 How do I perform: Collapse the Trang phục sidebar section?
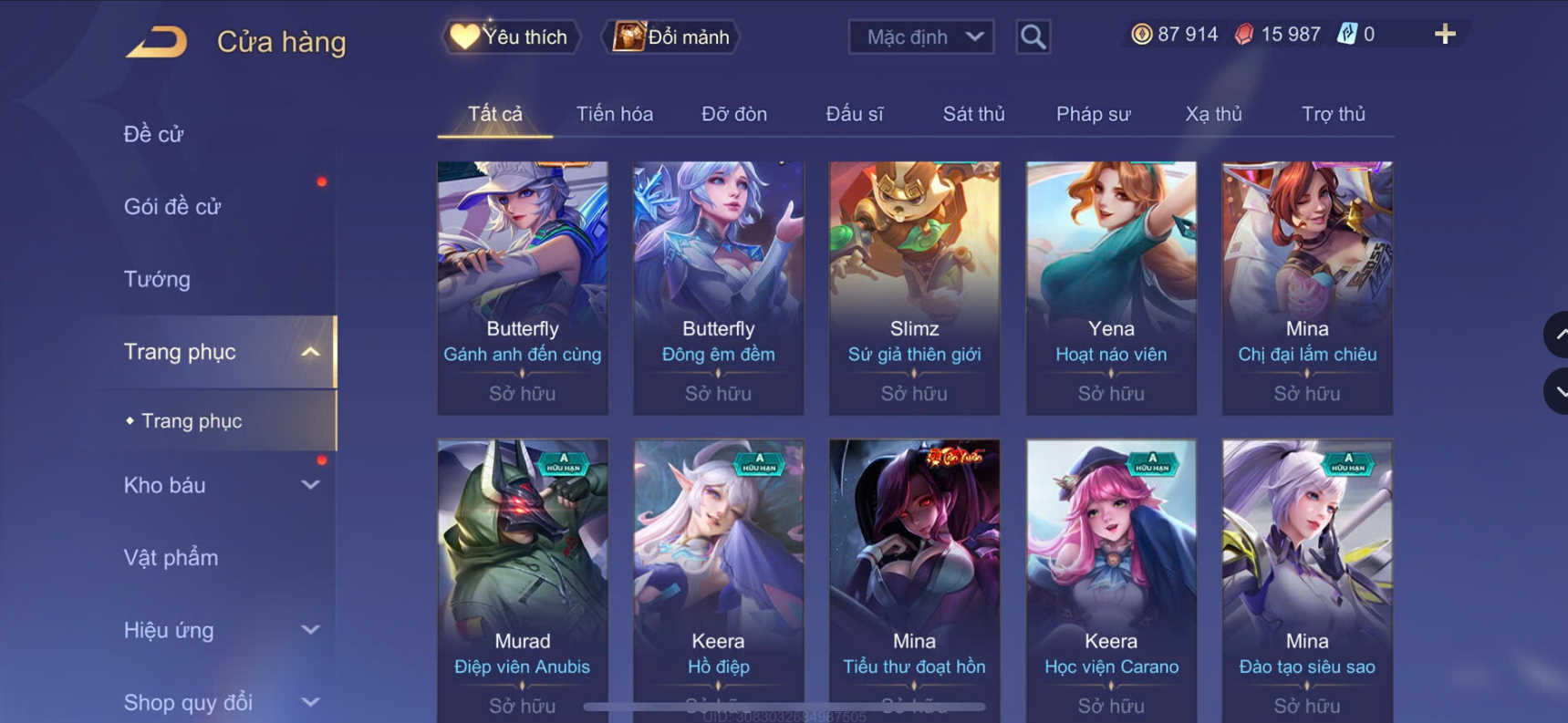310,352
